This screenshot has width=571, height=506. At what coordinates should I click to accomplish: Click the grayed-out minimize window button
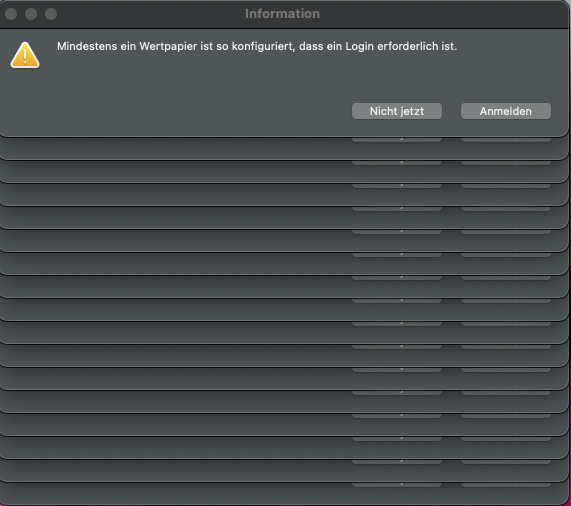click(x=31, y=14)
